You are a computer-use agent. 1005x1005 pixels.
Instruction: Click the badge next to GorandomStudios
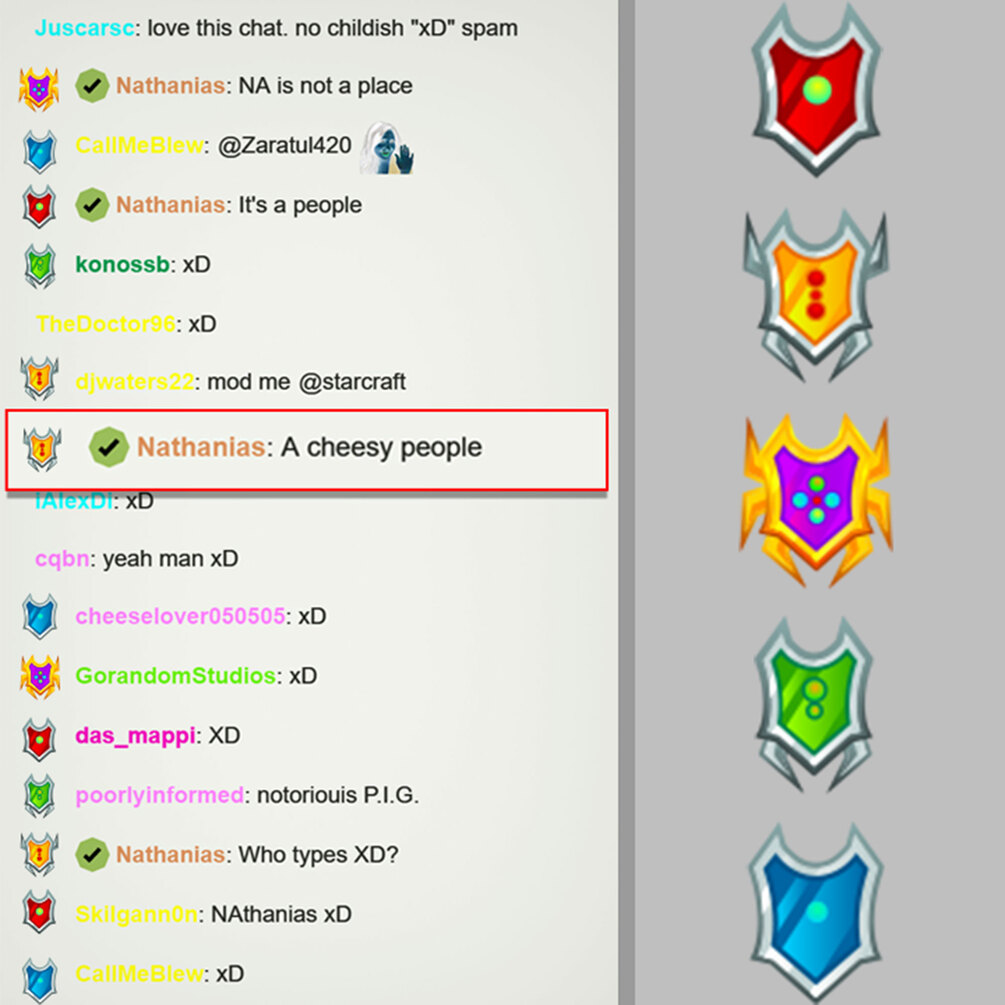pos(40,676)
